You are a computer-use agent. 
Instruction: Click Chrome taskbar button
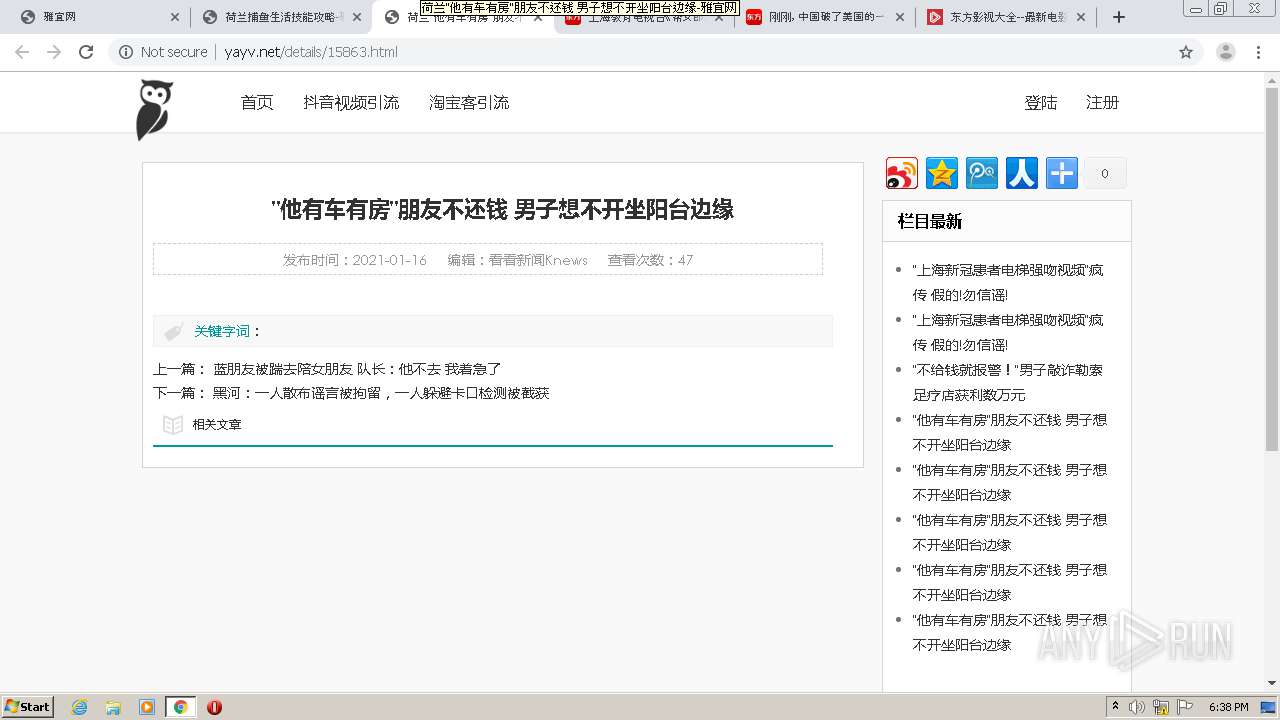[180, 707]
